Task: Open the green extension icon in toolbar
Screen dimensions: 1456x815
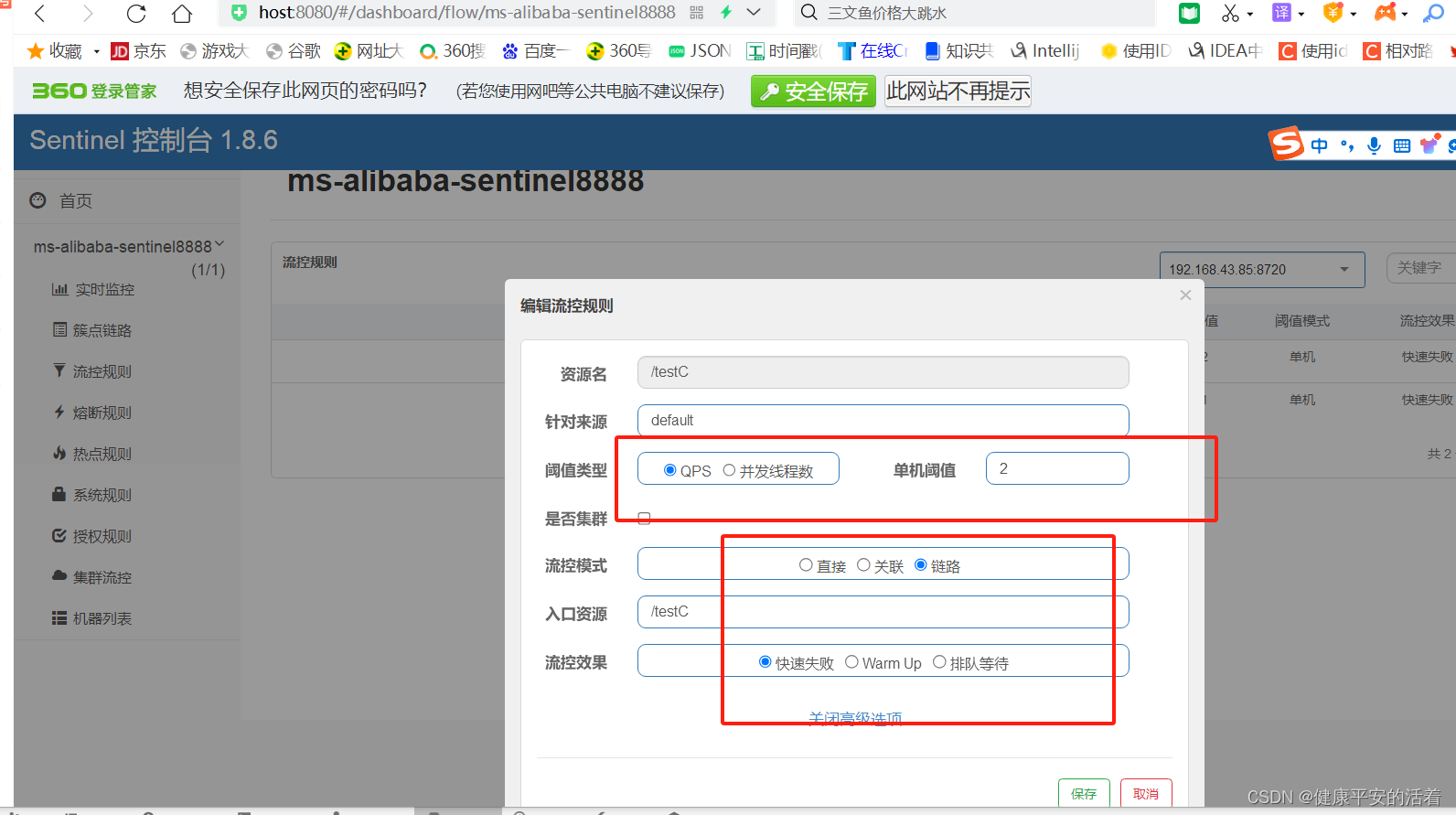Action: click(x=1189, y=13)
